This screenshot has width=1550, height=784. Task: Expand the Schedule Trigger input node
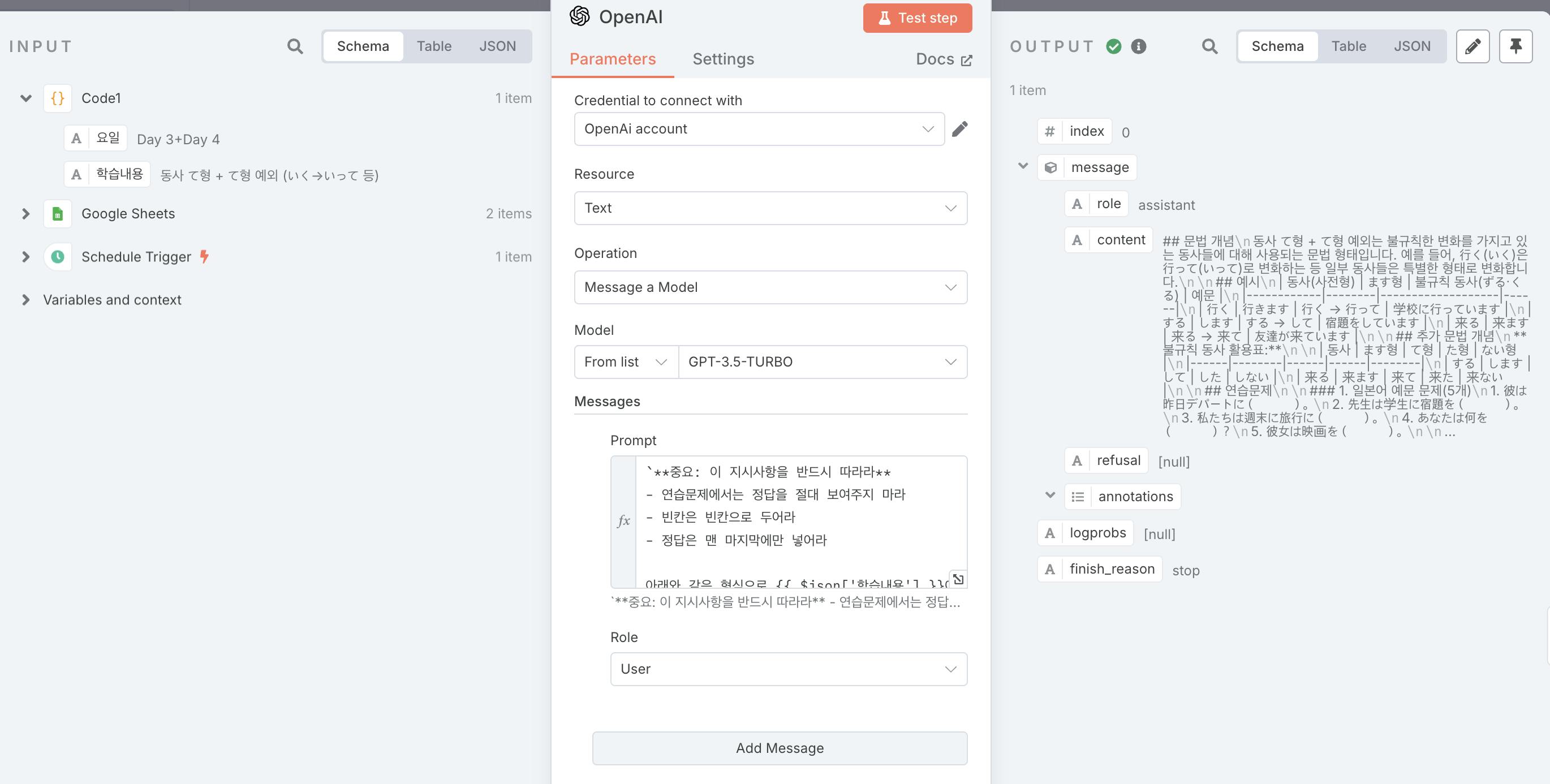point(26,257)
